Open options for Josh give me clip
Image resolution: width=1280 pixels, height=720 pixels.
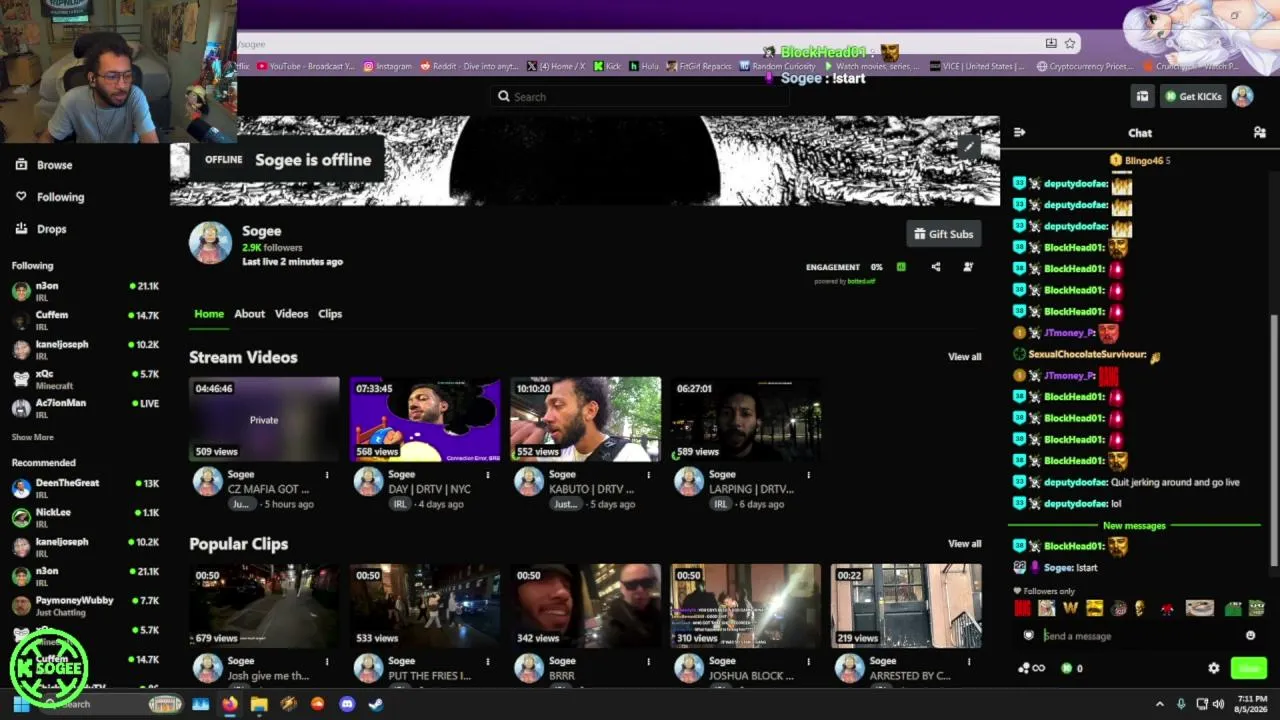point(327,661)
